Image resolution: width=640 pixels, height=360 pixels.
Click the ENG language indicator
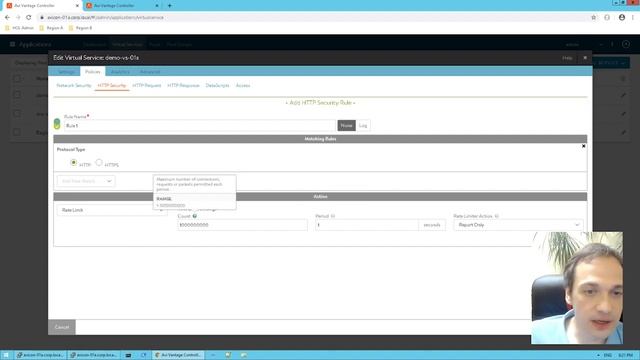608,355
